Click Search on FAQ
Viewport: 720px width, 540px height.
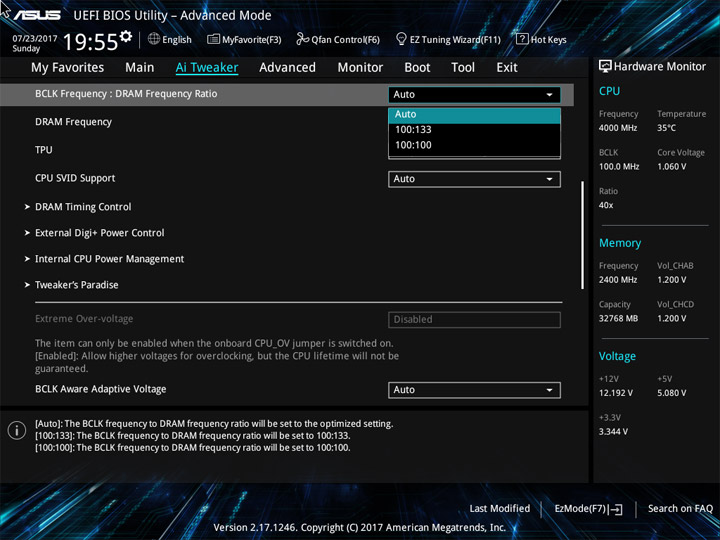pos(680,509)
